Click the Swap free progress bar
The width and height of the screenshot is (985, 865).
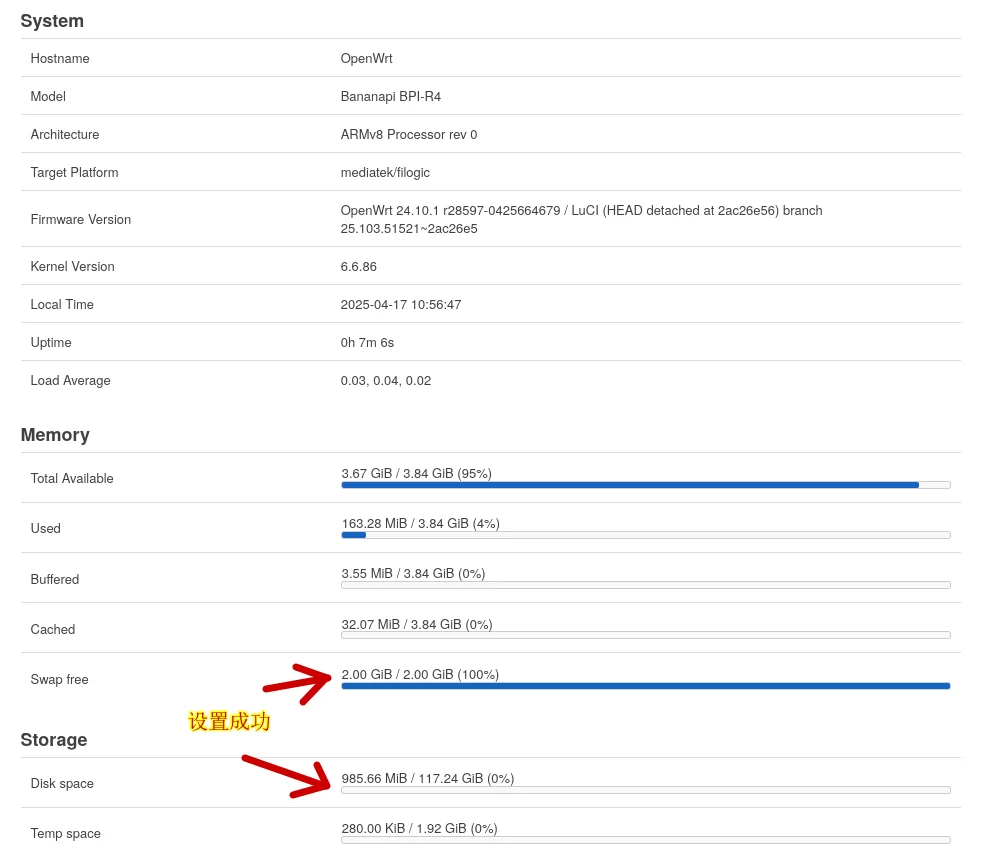(646, 686)
